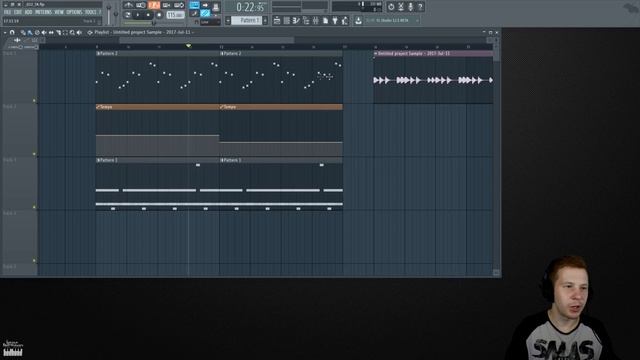This screenshot has height=360, width=640.
Task: Mute Track 2 with its green light
Action: pyautogui.click(x=34, y=154)
